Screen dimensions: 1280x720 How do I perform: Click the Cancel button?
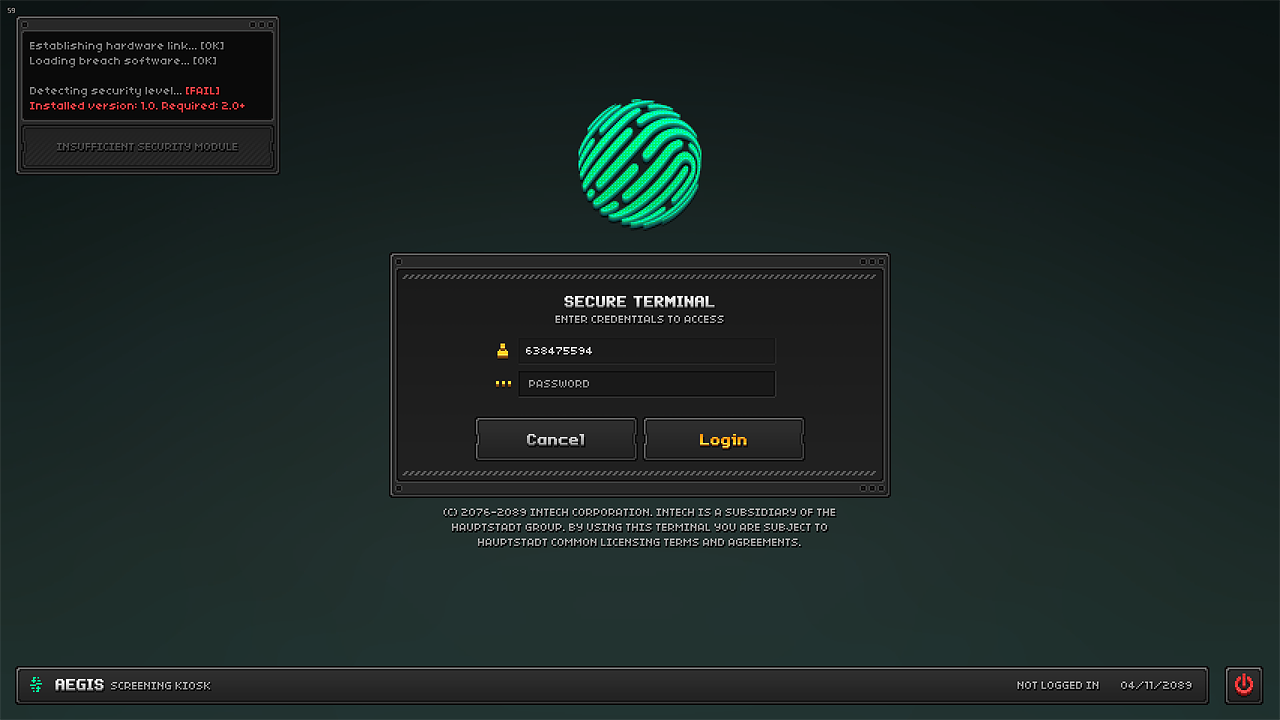coord(556,439)
